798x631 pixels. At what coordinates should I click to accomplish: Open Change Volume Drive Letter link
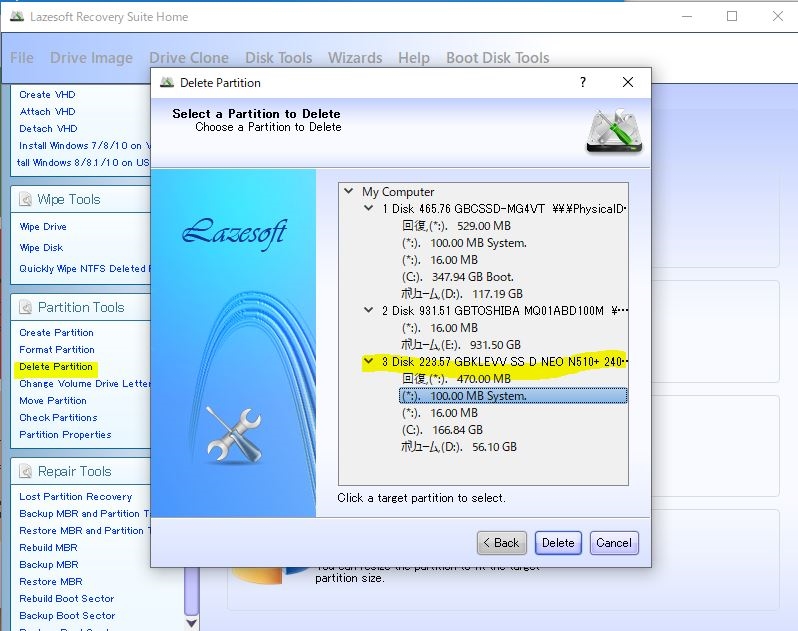(84, 383)
